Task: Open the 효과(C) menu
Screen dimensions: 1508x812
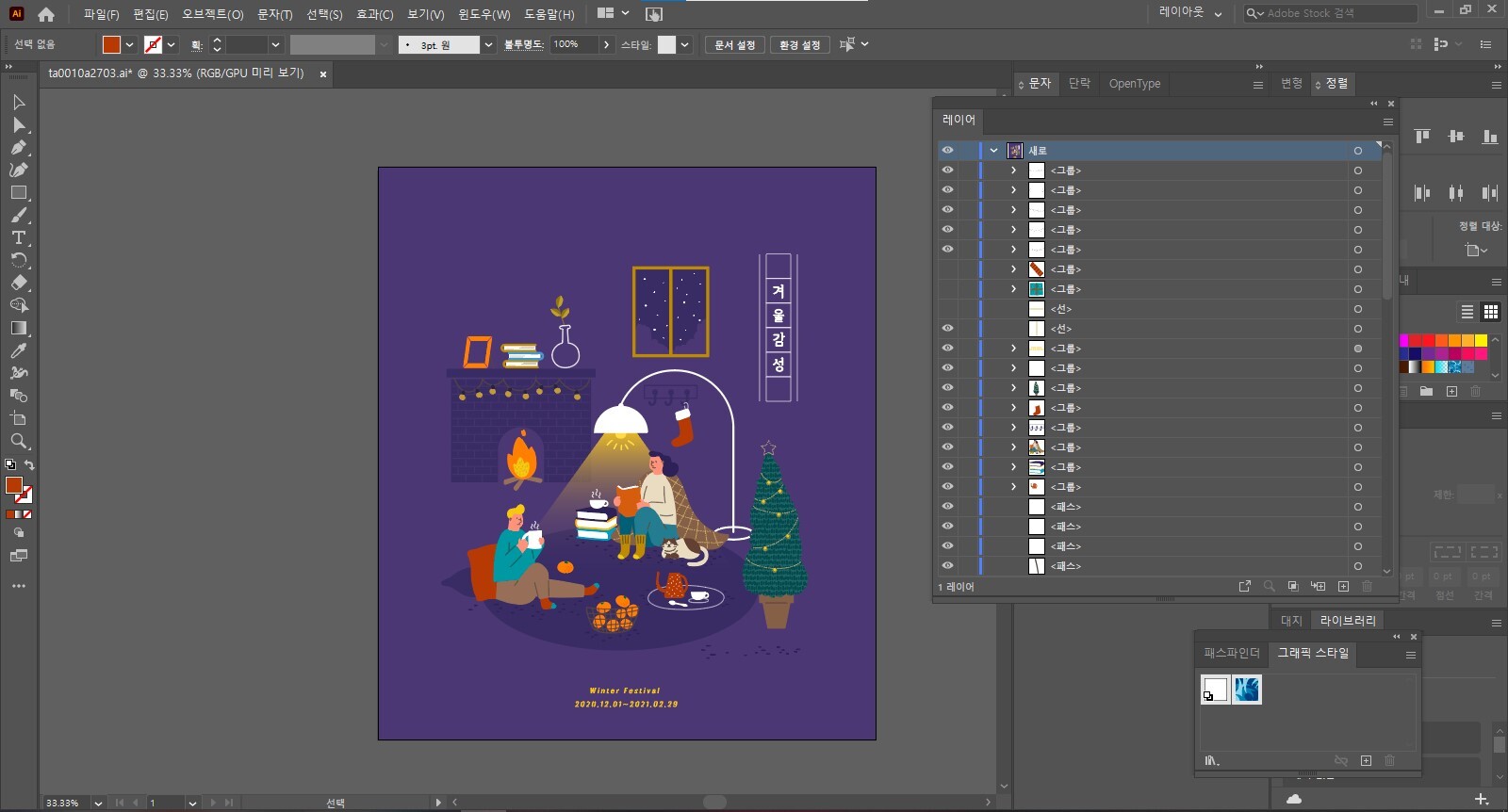Action: 374,14
